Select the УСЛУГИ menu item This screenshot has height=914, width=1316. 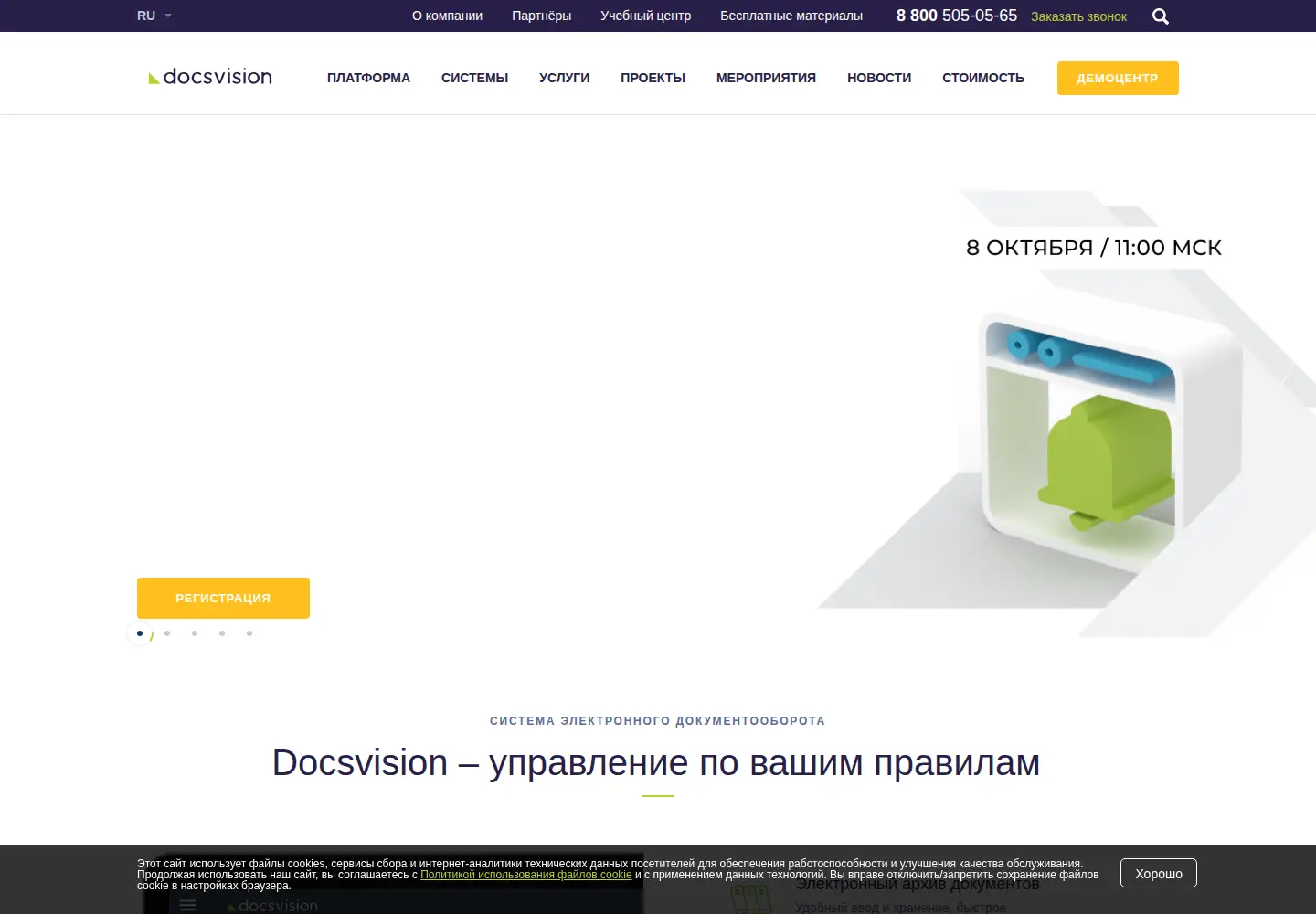(x=564, y=78)
